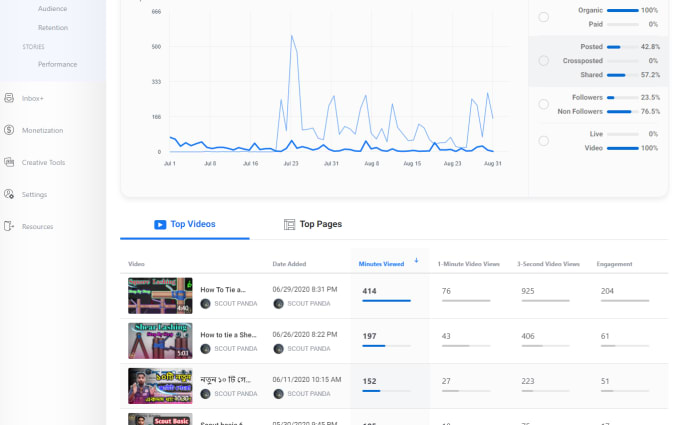Click the Minutes Viewed sort arrow
This screenshot has height=425, width=680.
click(416, 261)
